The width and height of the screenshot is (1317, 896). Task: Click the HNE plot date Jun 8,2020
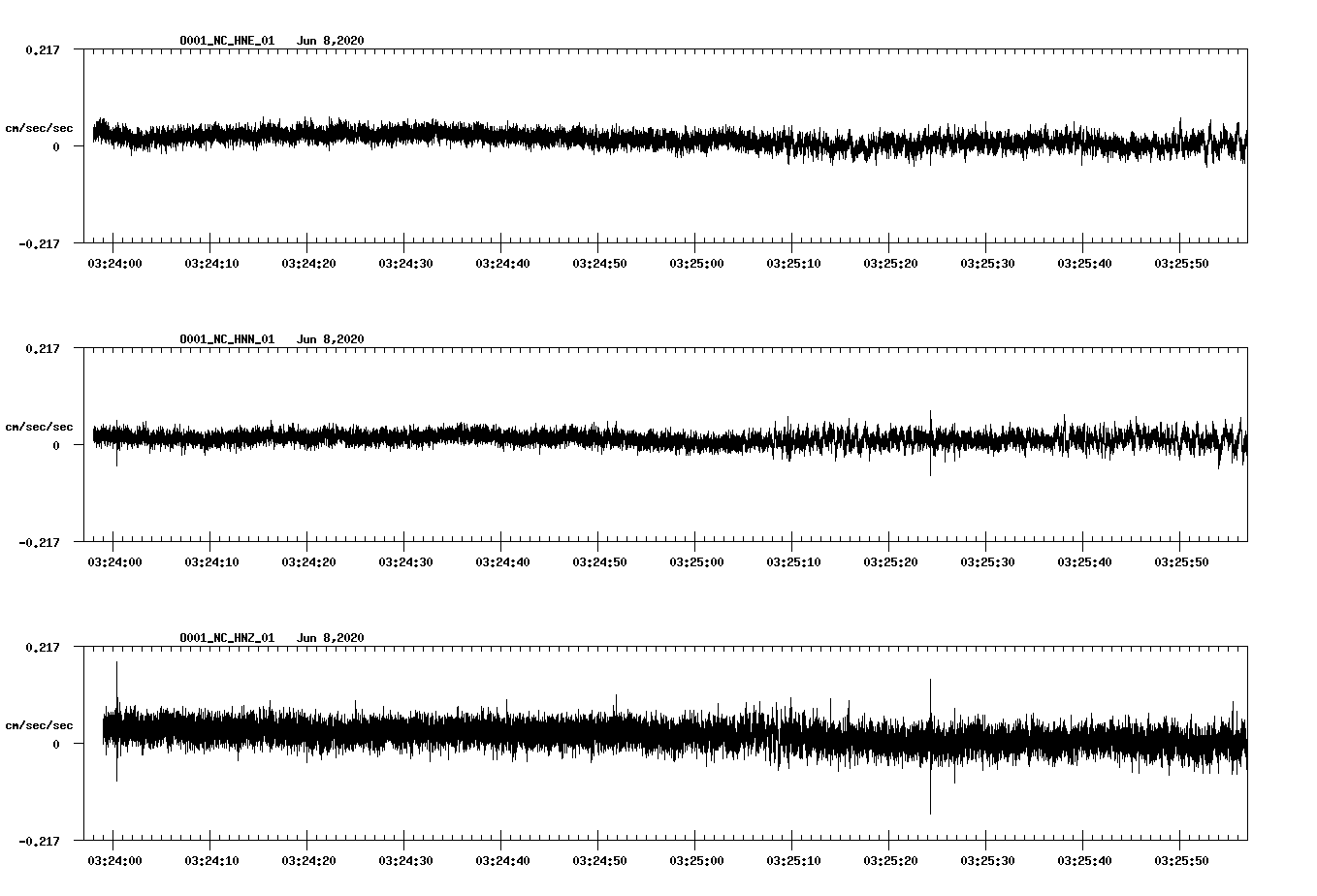click(x=331, y=41)
